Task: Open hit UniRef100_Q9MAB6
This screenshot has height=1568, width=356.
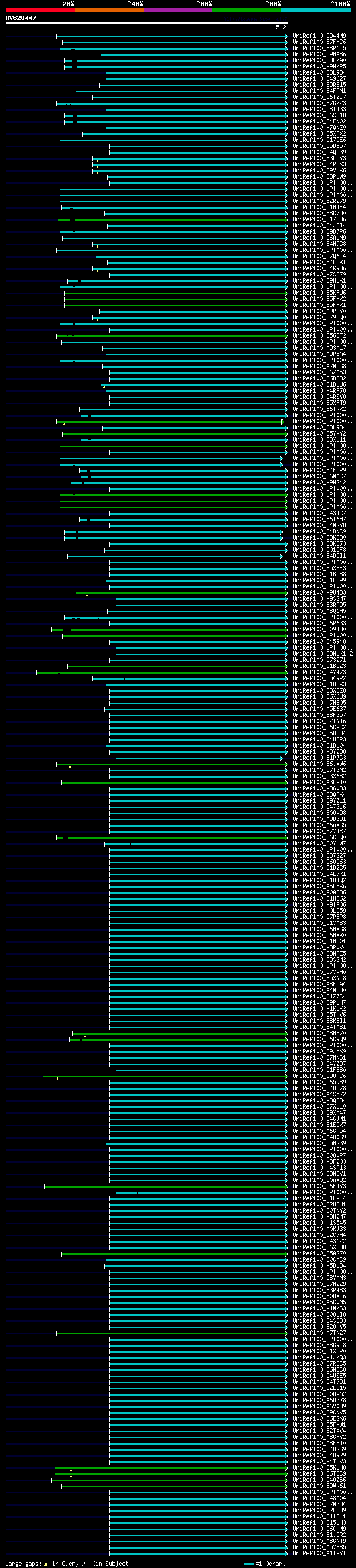Action: pos(319,54)
